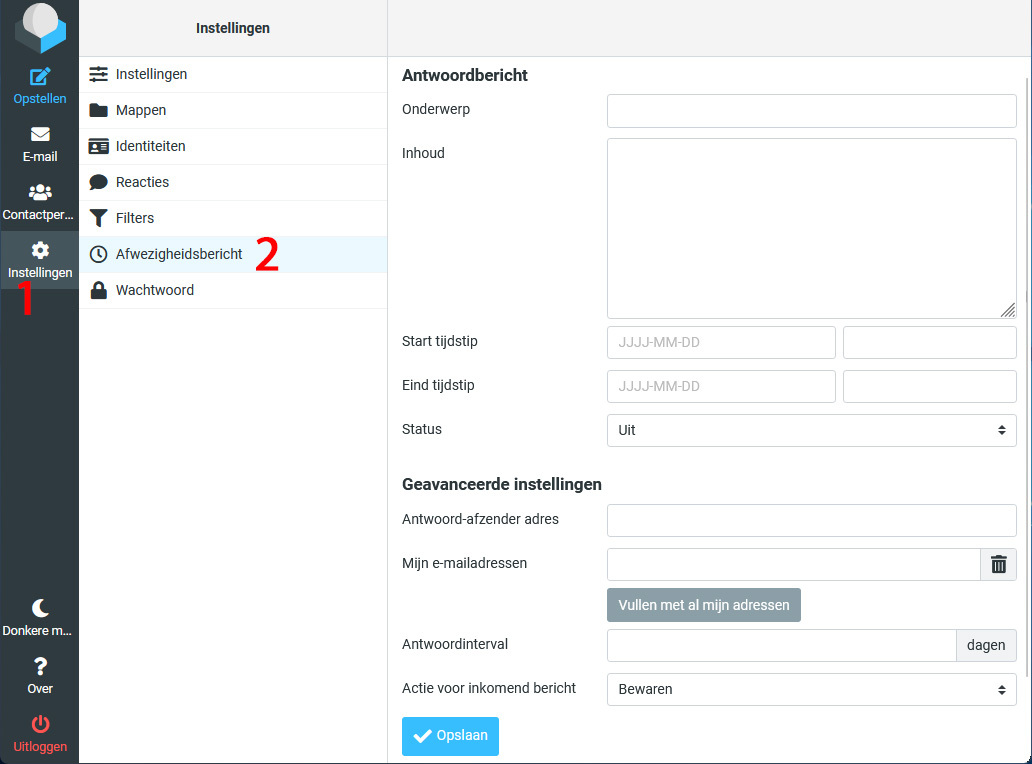Screen dimensions: 1032x764
Task: Click the Antwoordinterval input field
Action: [x=781, y=645]
